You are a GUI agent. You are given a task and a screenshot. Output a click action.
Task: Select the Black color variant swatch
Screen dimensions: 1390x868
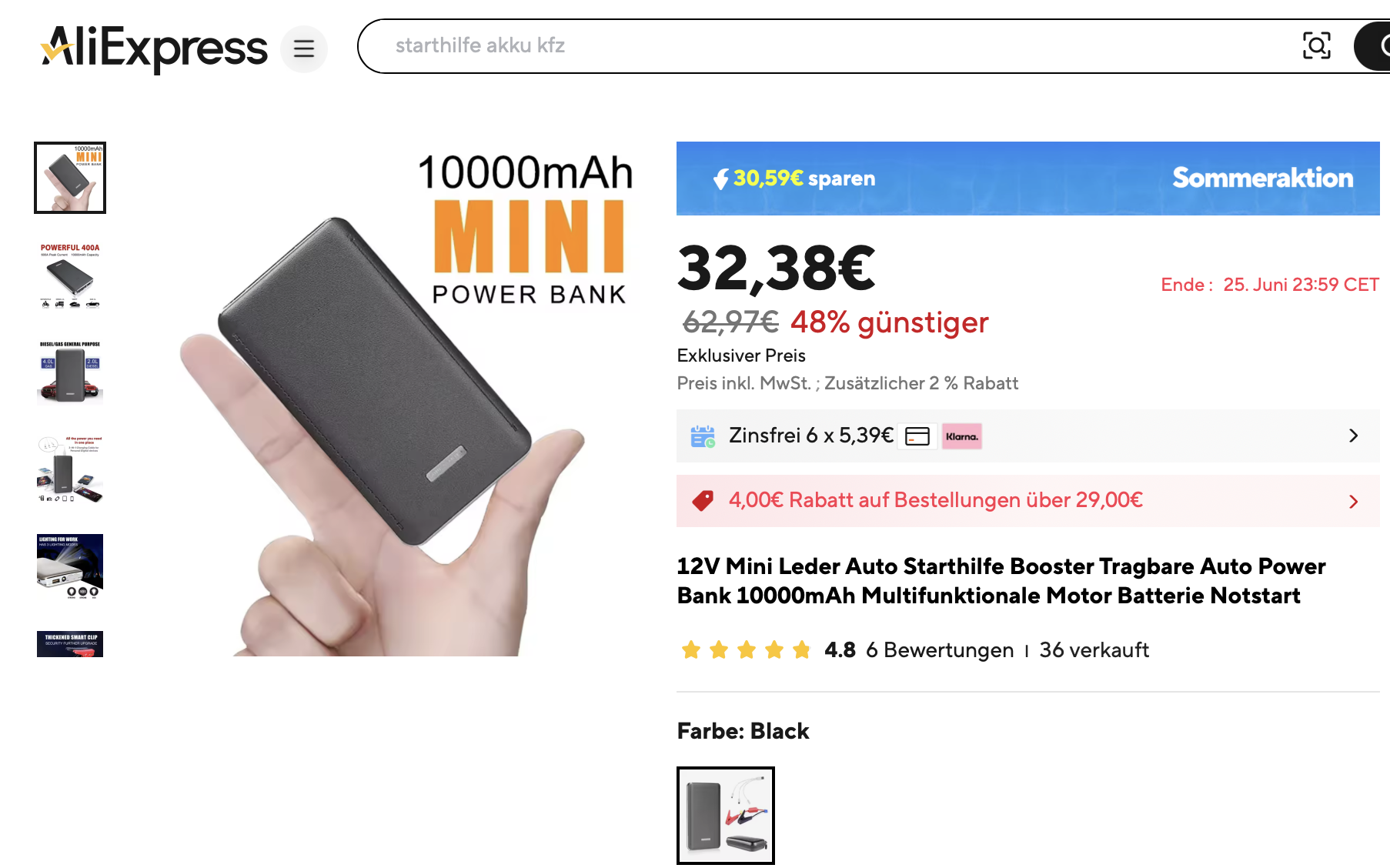[726, 816]
